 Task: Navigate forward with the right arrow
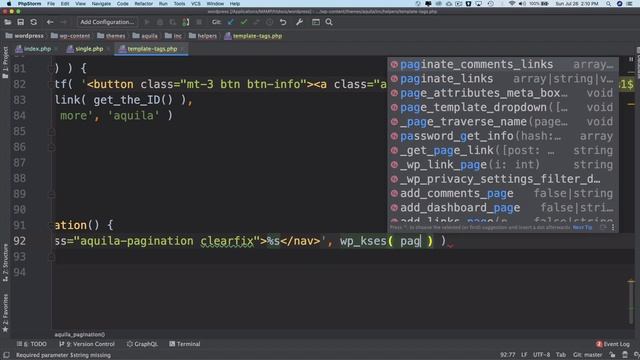click(63, 22)
